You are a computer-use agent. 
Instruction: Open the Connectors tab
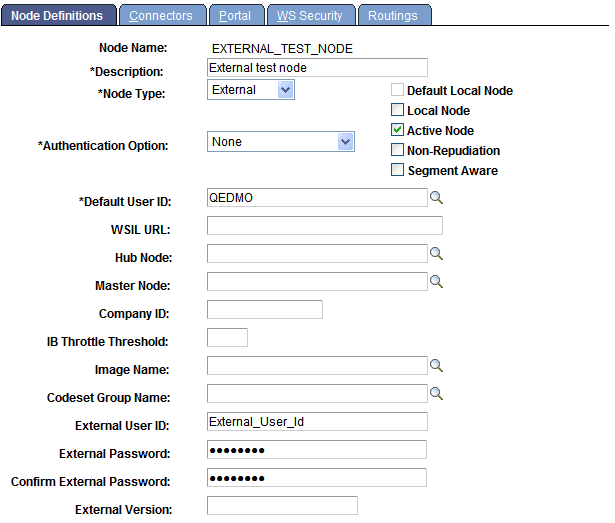pos(161,15)
